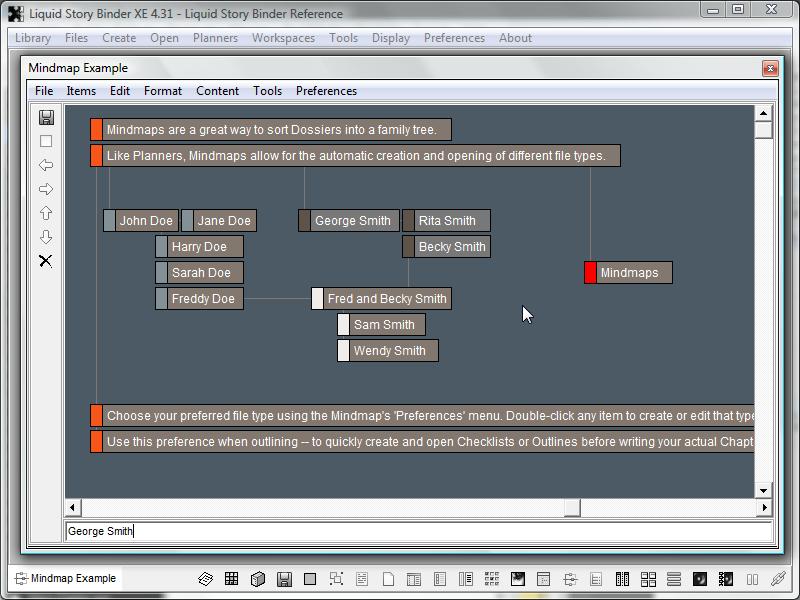Click the right arrow icon in the sidebar
This screenshot has width=800, height=600.
click(x=46, y=189)
